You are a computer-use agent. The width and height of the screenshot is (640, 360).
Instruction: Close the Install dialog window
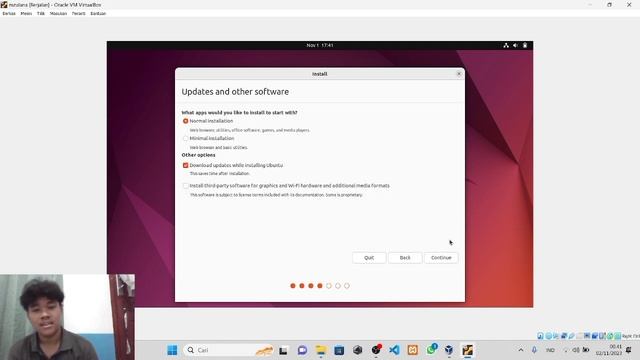point(459,74)
